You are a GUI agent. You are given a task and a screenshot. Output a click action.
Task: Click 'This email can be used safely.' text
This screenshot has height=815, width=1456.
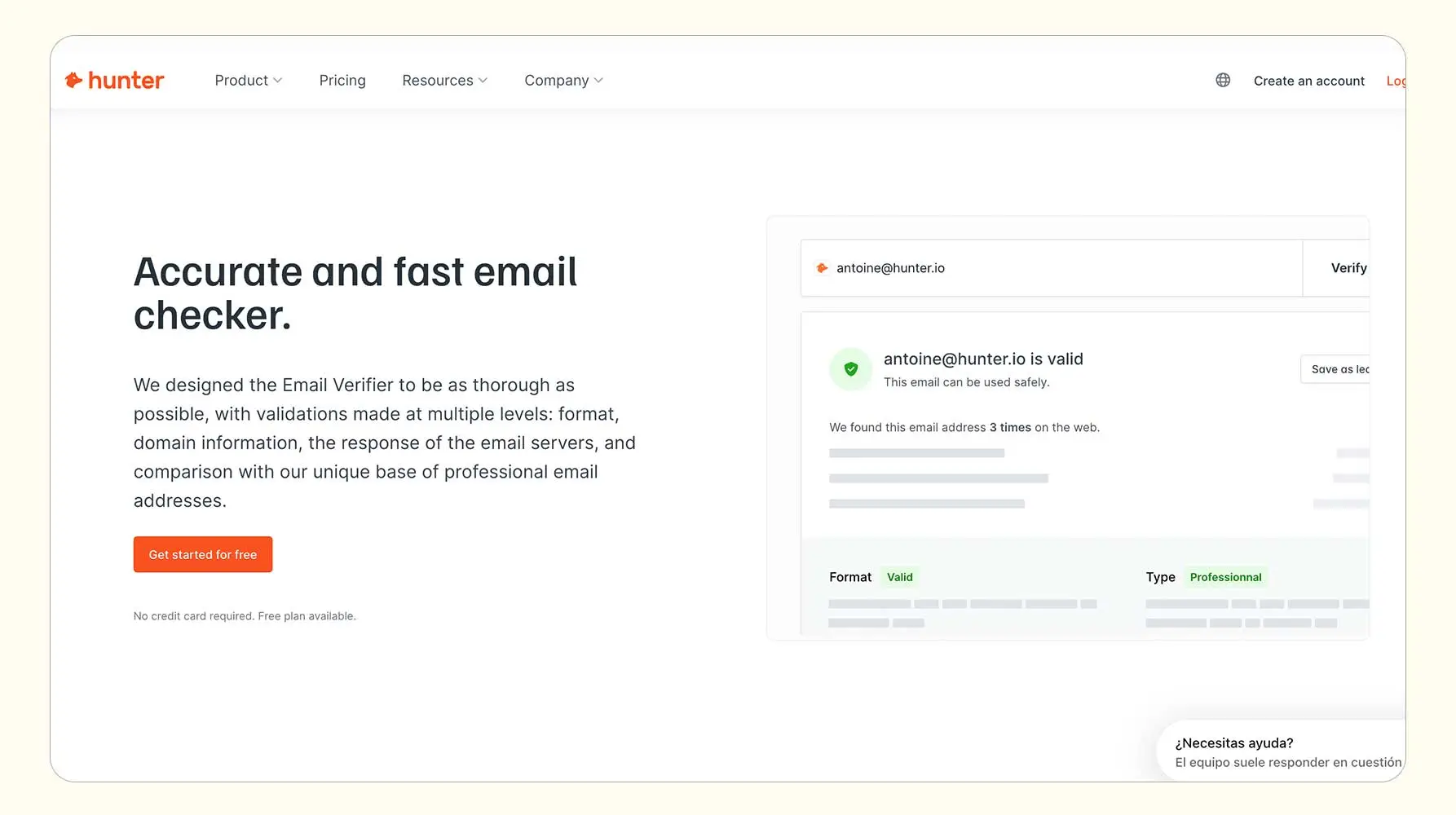967,382
